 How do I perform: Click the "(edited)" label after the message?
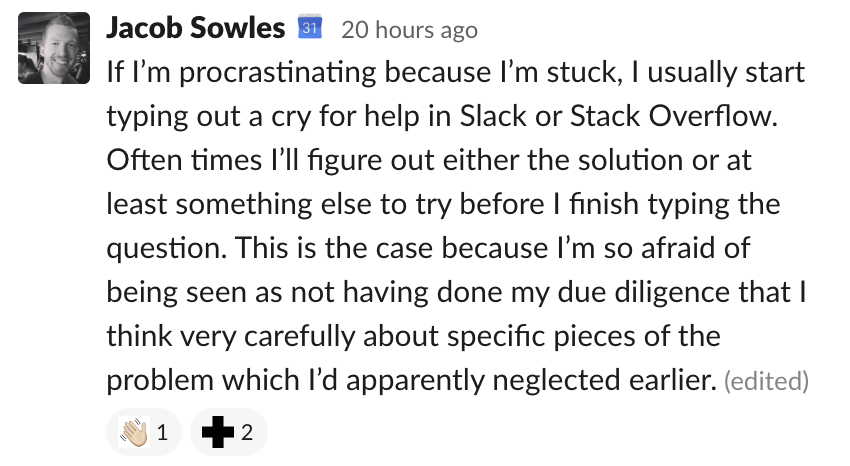767,380
